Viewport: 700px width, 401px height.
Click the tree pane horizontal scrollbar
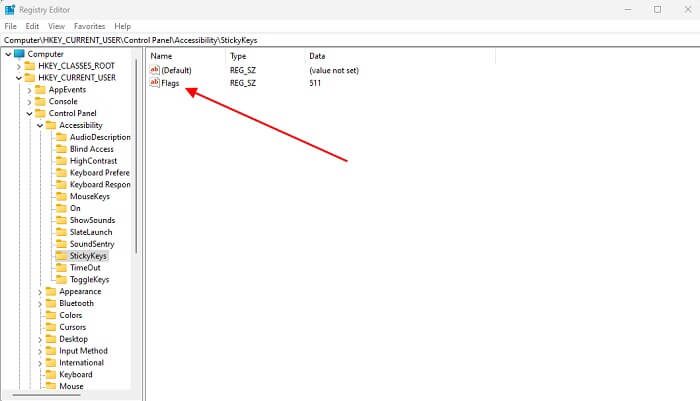[x=46, y=395]
